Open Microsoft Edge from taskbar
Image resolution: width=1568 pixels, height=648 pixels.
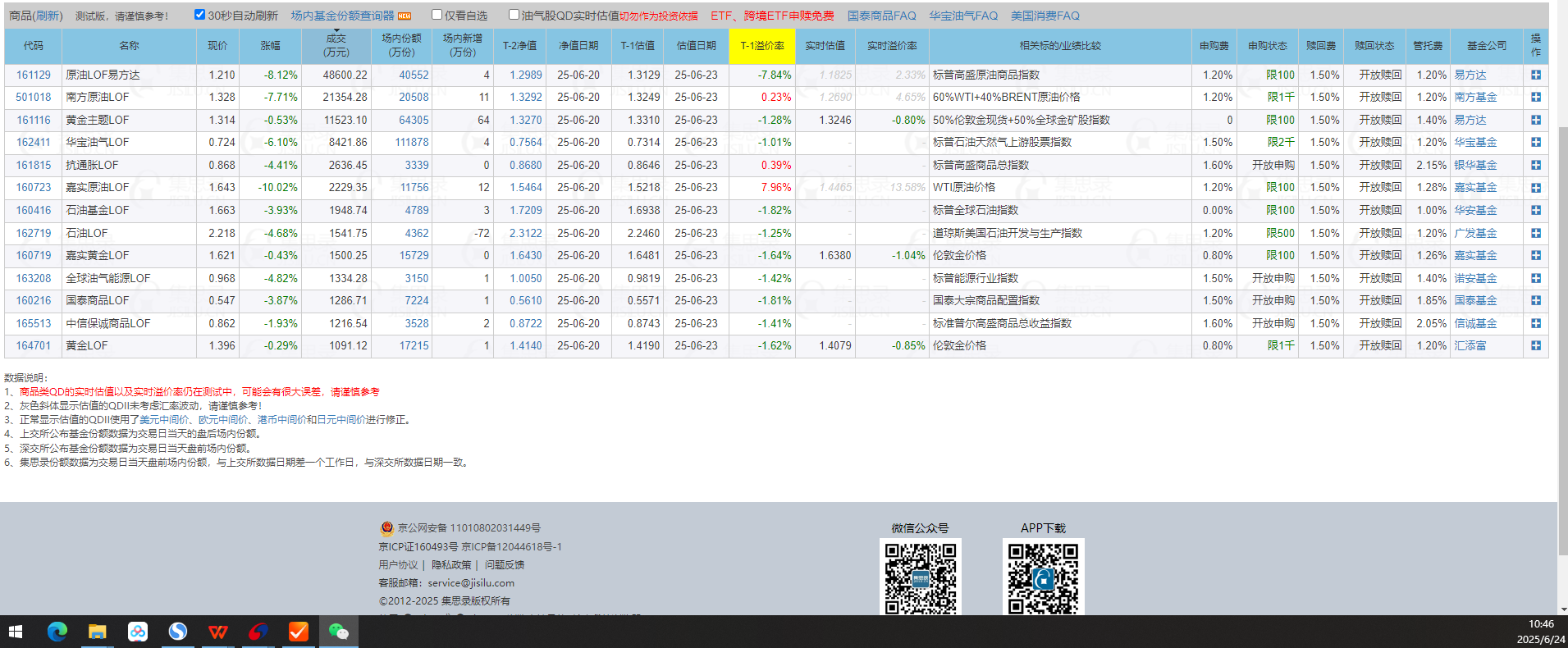click(57, 632)
